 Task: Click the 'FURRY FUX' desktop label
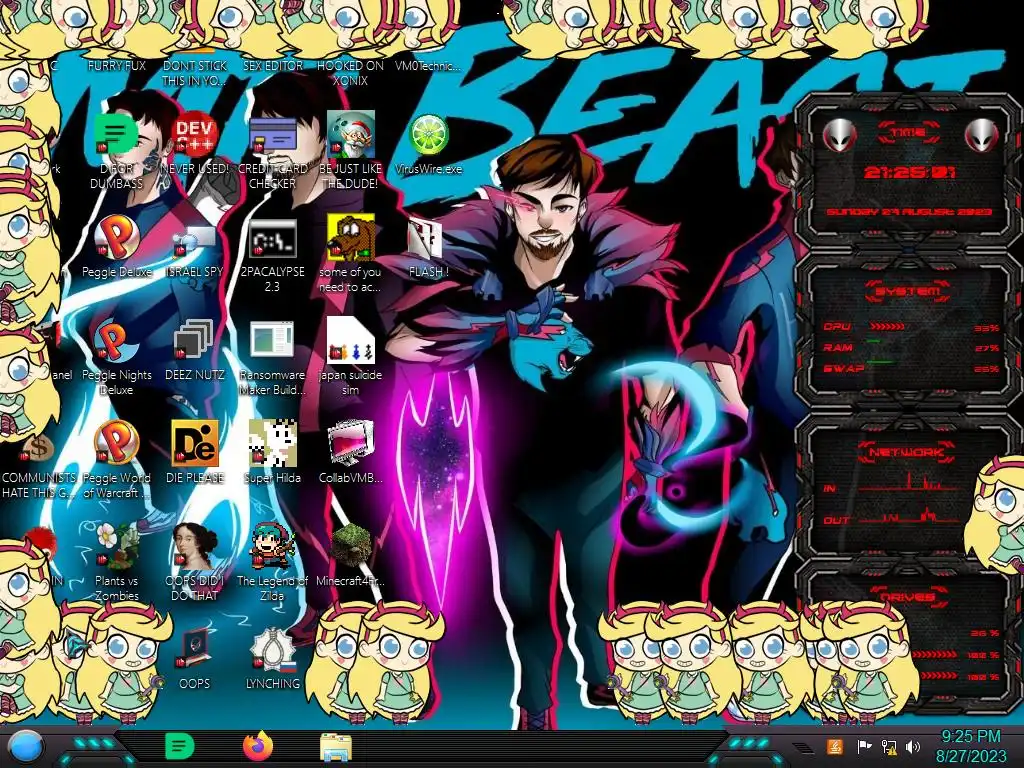point(116,66)
